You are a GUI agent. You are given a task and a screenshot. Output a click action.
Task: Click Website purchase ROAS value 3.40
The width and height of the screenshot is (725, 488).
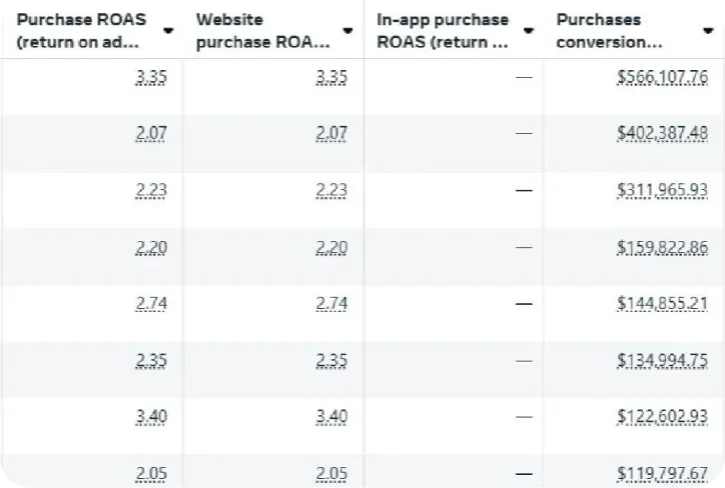[331, 416]
